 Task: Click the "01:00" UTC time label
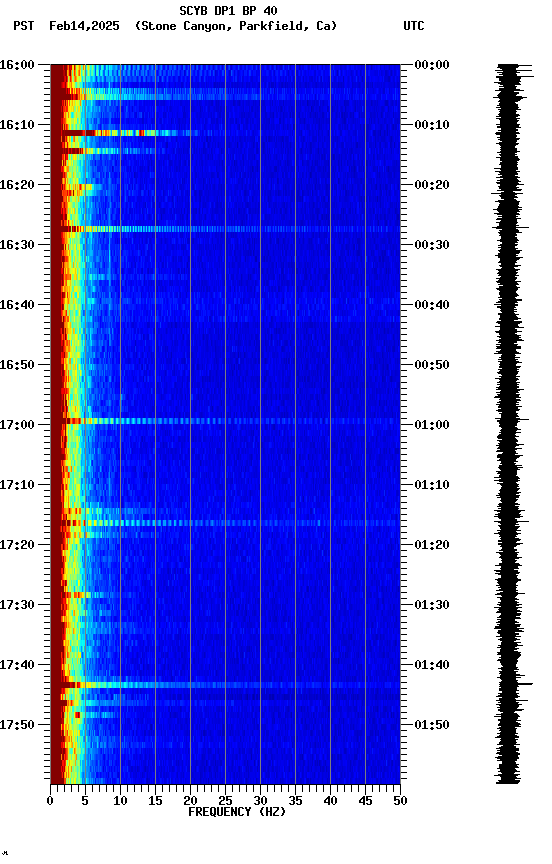pos(432,425)
